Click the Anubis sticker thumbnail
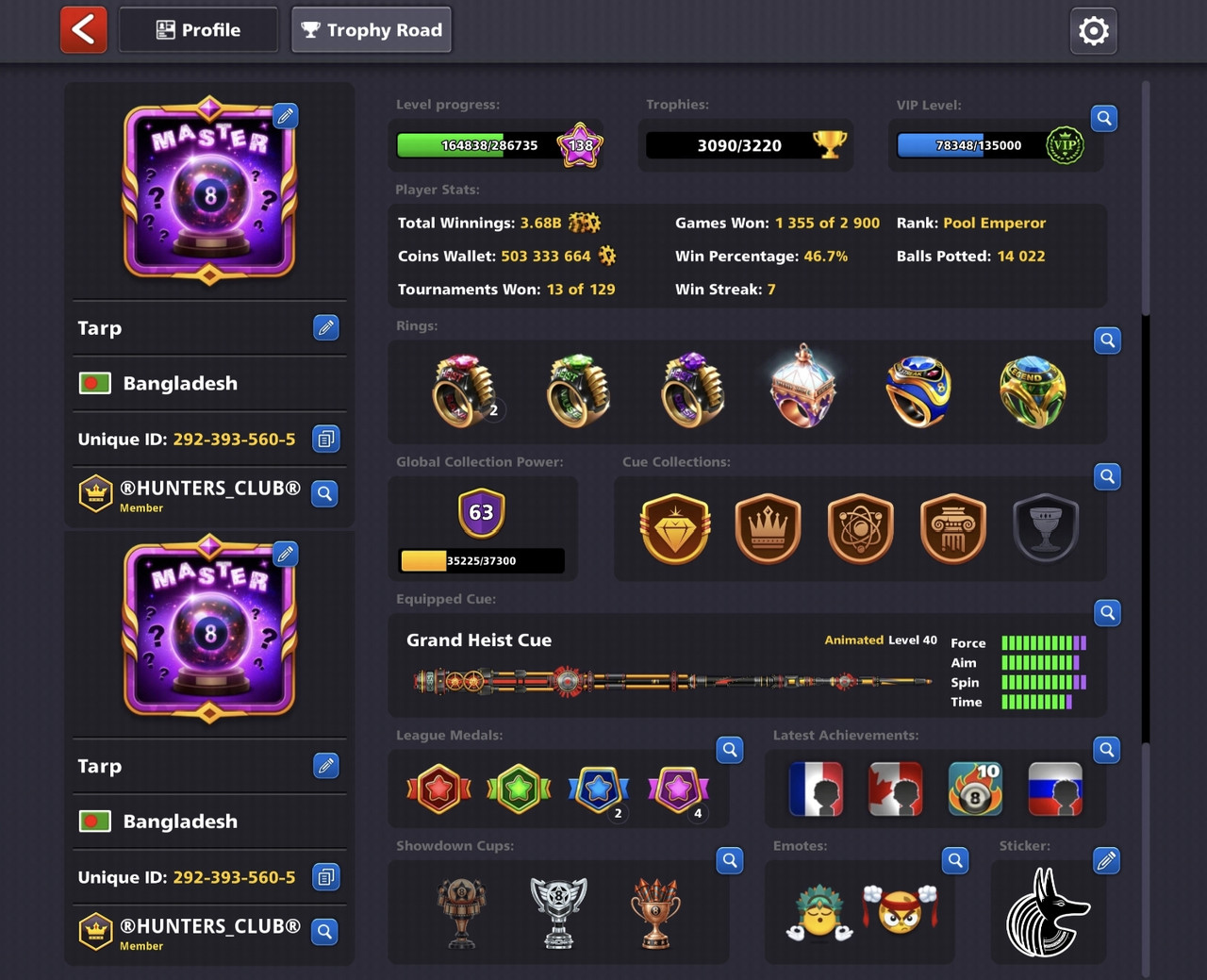Viewport: 1207px width, 980px height. click(x=1047, y=912)
